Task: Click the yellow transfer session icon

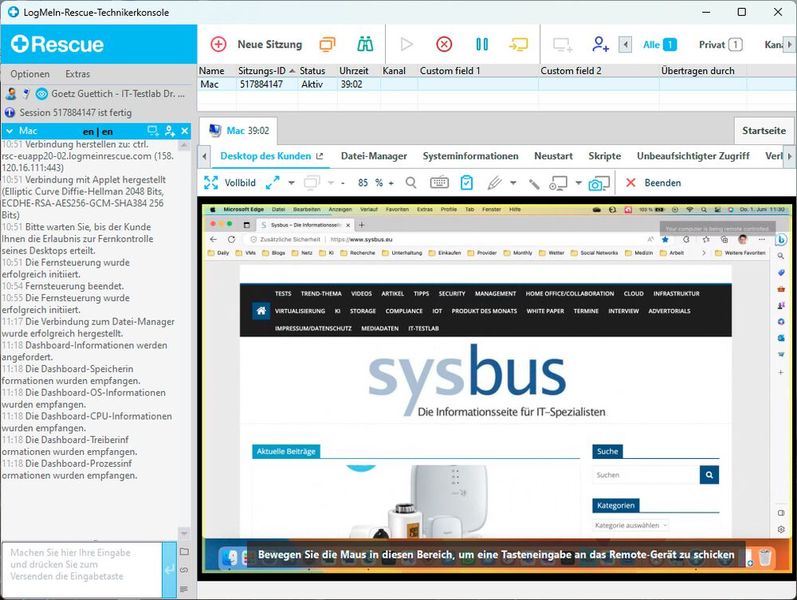Action: pyautogui.click(x=518, y=44)
